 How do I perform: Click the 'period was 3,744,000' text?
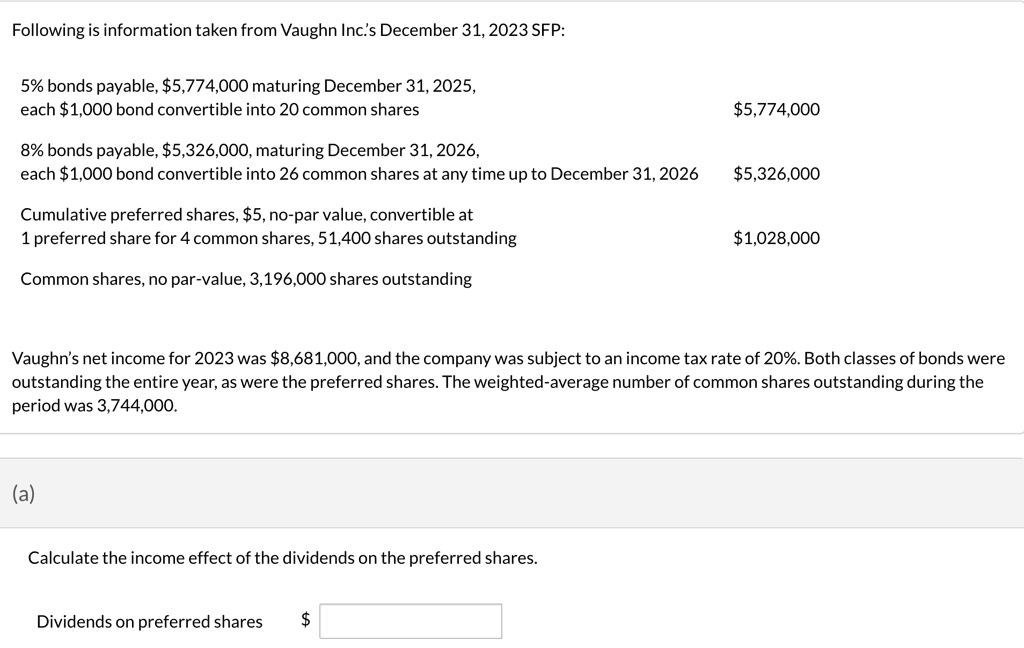click(95, 405)
